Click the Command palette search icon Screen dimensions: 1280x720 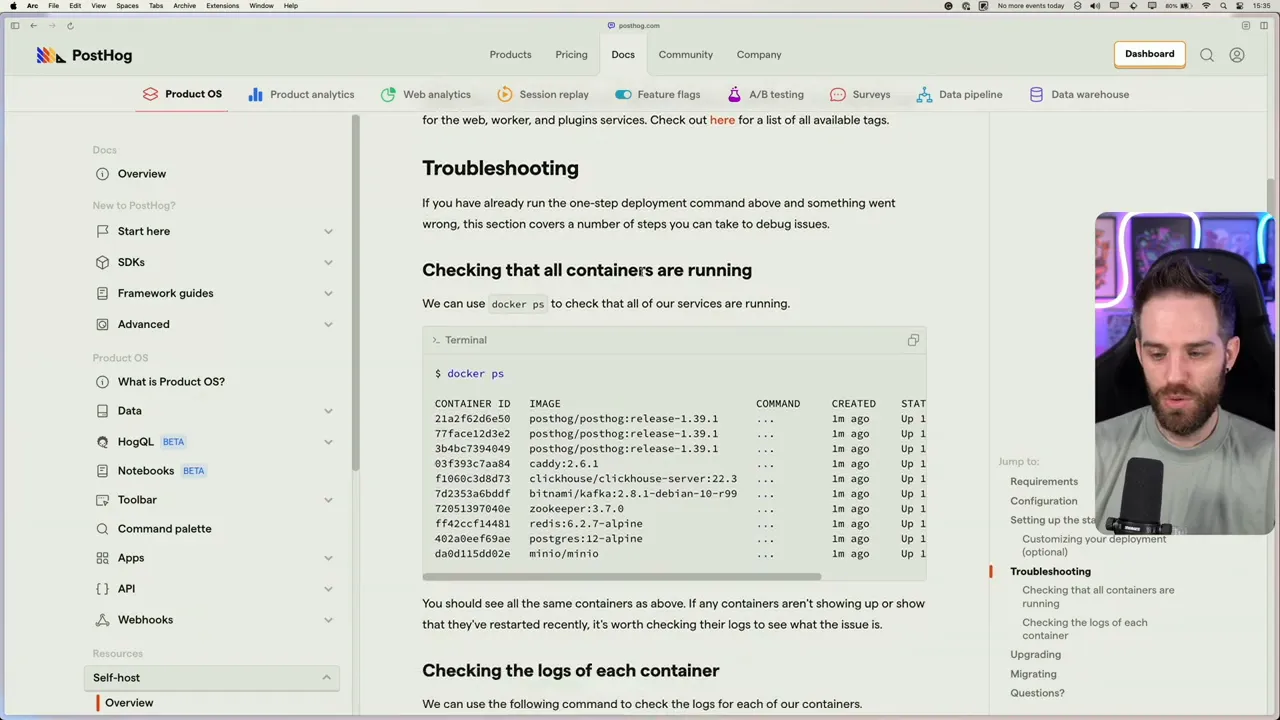(x=102, y=528)
